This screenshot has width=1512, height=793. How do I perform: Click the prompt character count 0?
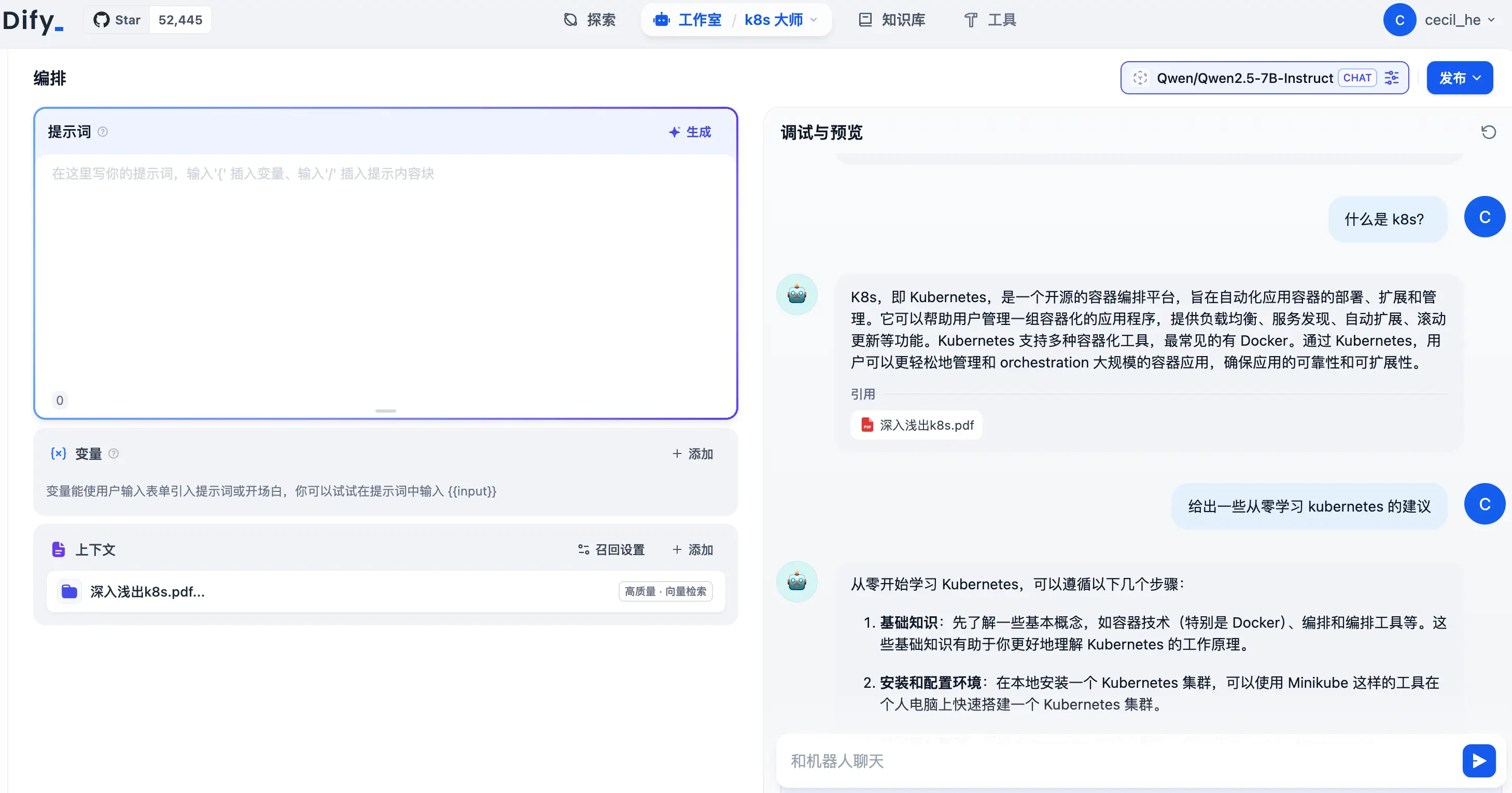pyautogui.click(x=59, y=400)
